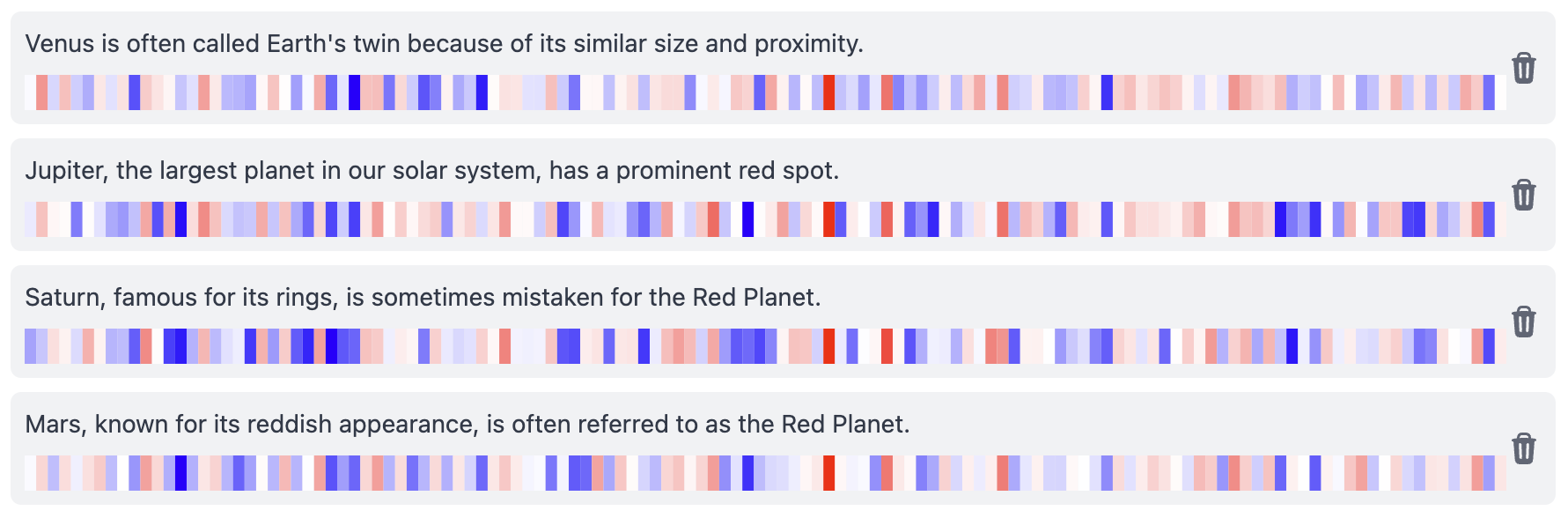This screenshot has height=518, width=1568.
Task: Select the Jupiter prominent red spot text
Action: [x=432, y=170]
